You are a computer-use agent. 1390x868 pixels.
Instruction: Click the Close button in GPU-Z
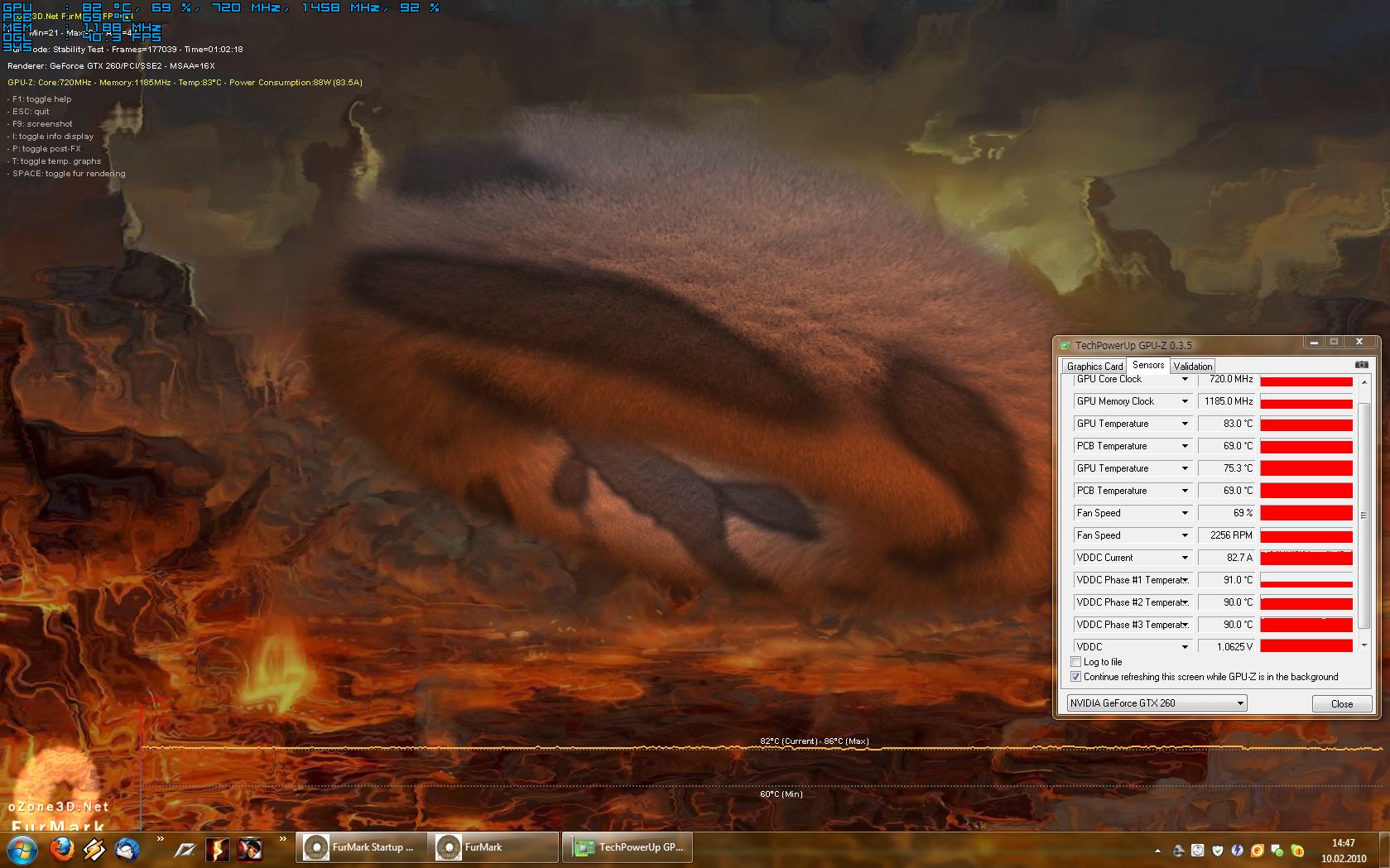coord(1342,703)
